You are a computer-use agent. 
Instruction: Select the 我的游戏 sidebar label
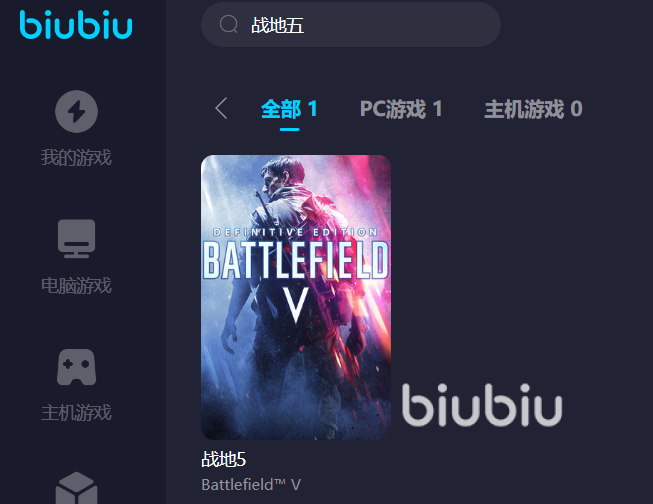[x=76, y=157]
